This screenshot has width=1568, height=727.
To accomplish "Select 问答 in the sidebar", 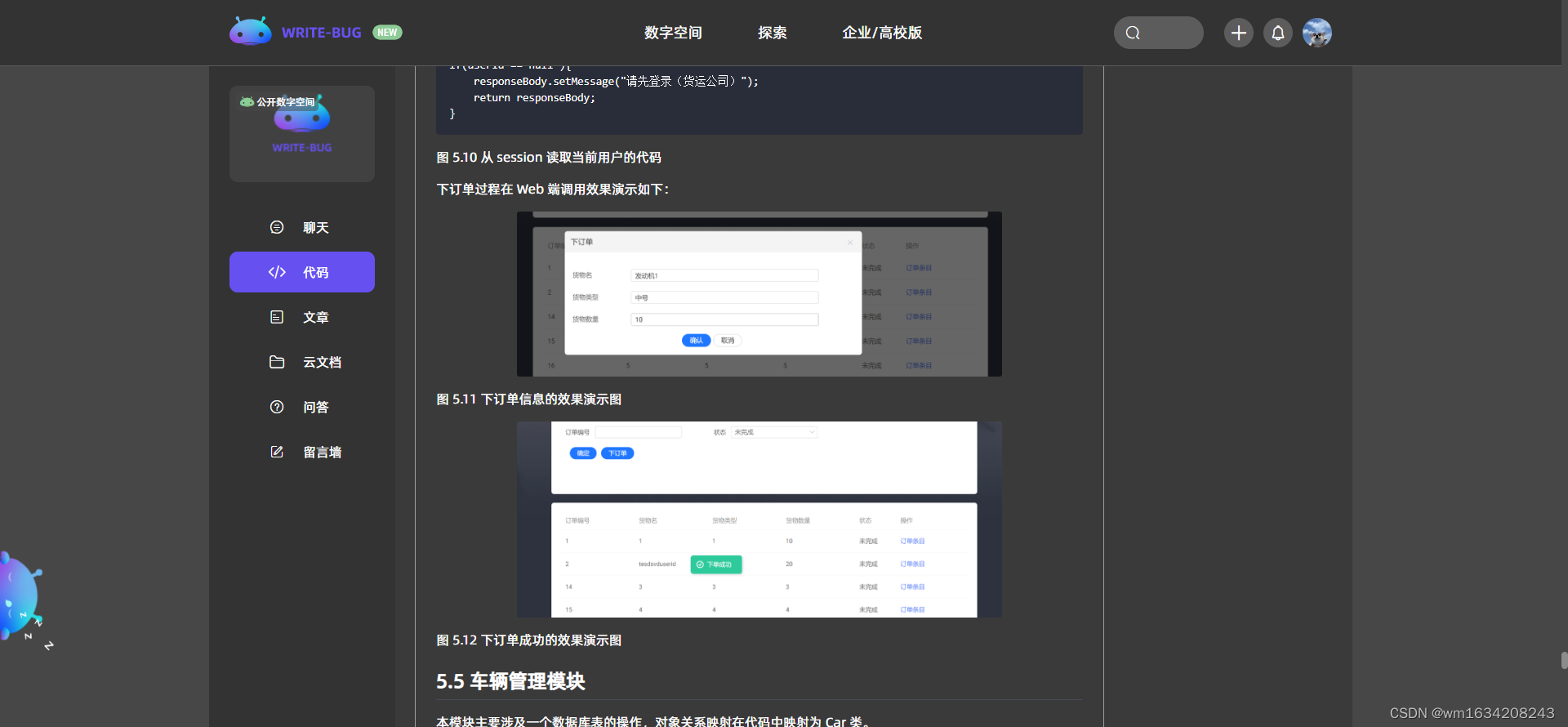I will pyautogui.click(x=302, y=407).
